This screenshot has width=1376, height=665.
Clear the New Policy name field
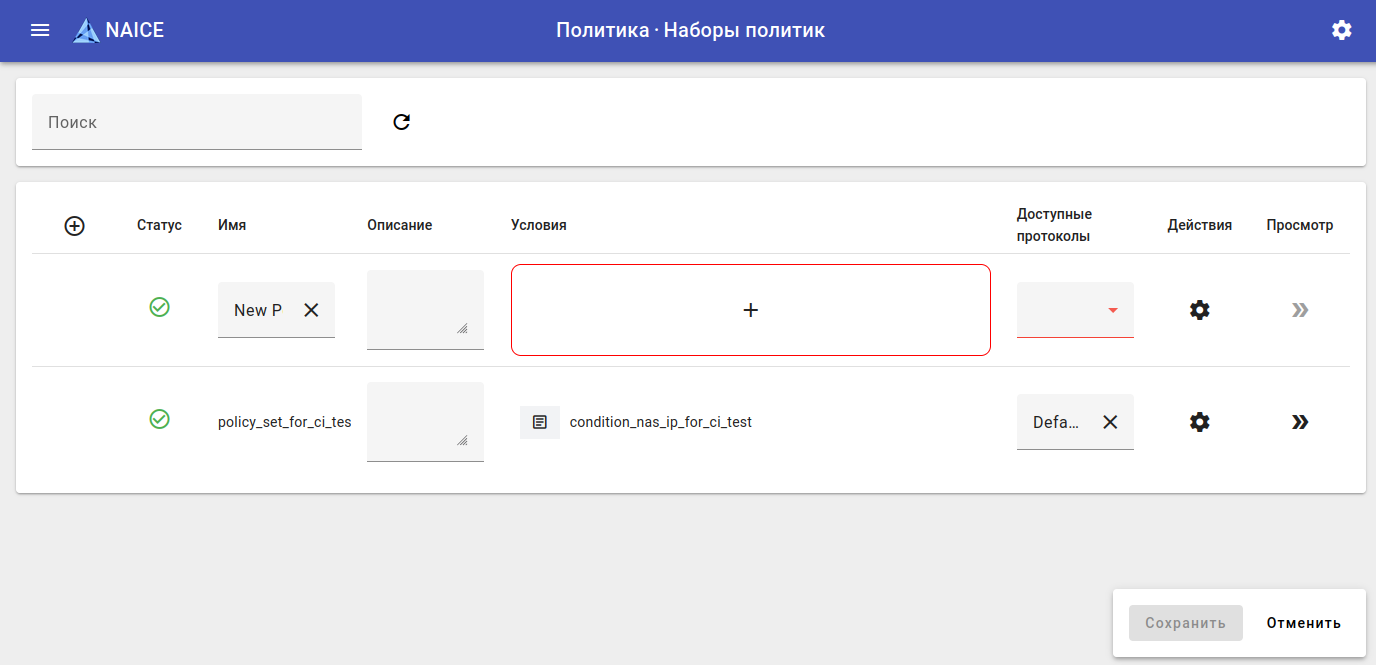tap(311, 310)
